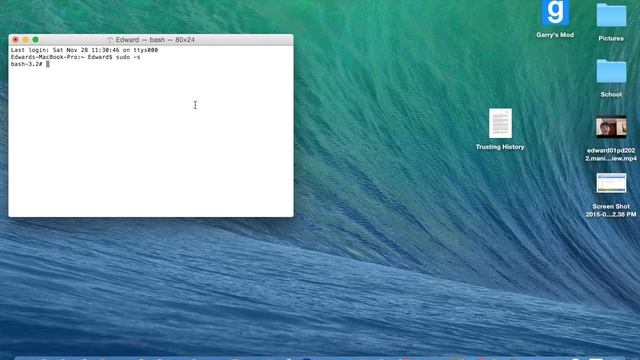Screen dimensions: 640x360
Task: Minimize Terminal with the yellow button
Action: pyautogui.click(x=25, y=40)
